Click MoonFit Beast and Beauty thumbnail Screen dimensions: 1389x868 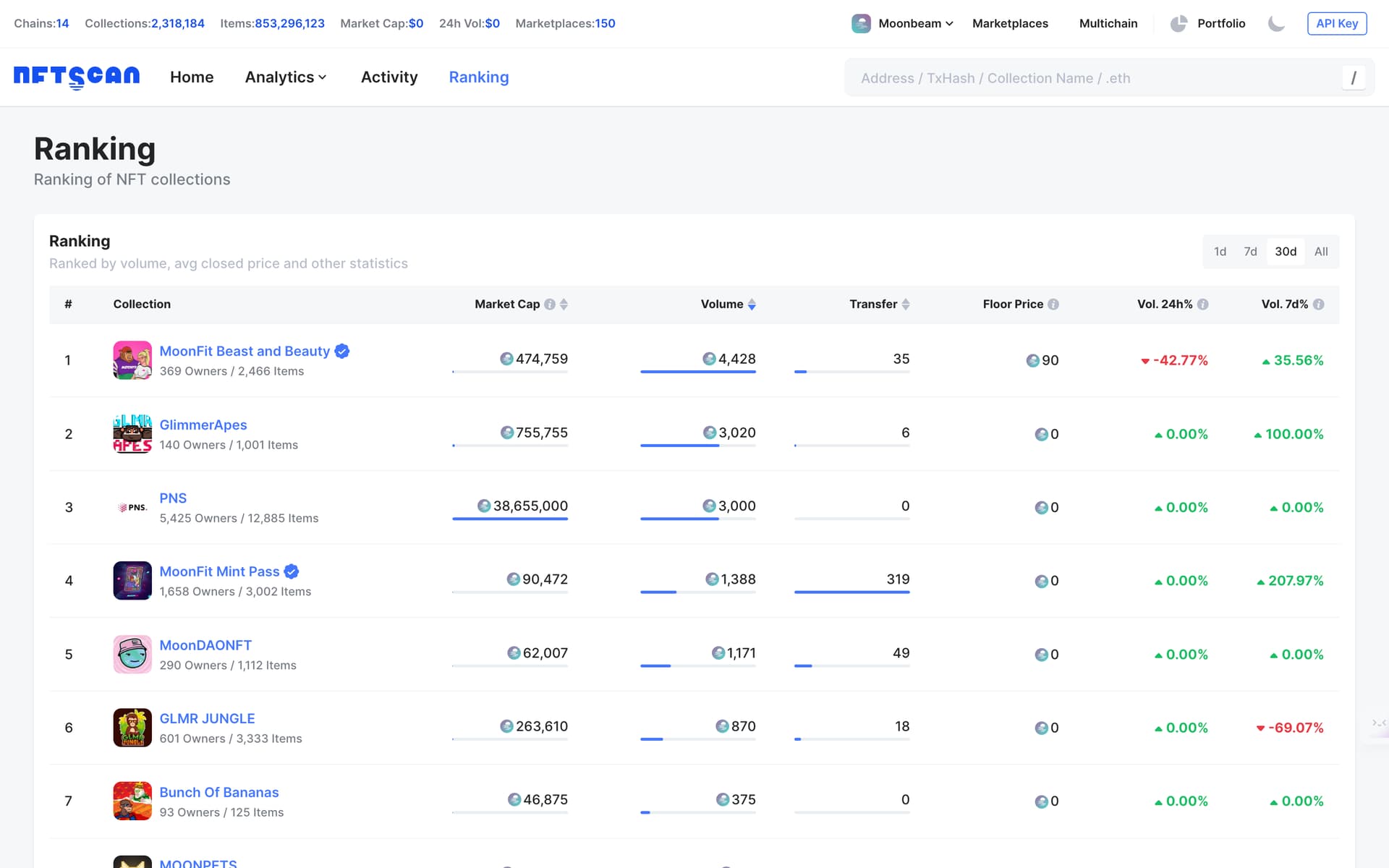pyautogui.click(x=132, y=360)
